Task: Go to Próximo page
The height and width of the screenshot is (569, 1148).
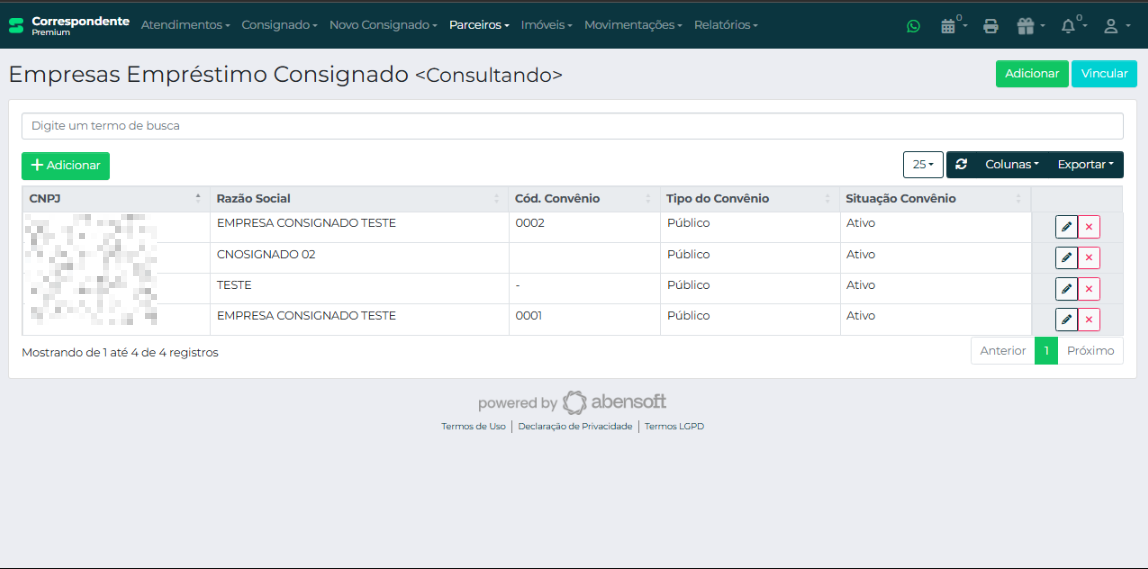Action: tap(1090, 351)
